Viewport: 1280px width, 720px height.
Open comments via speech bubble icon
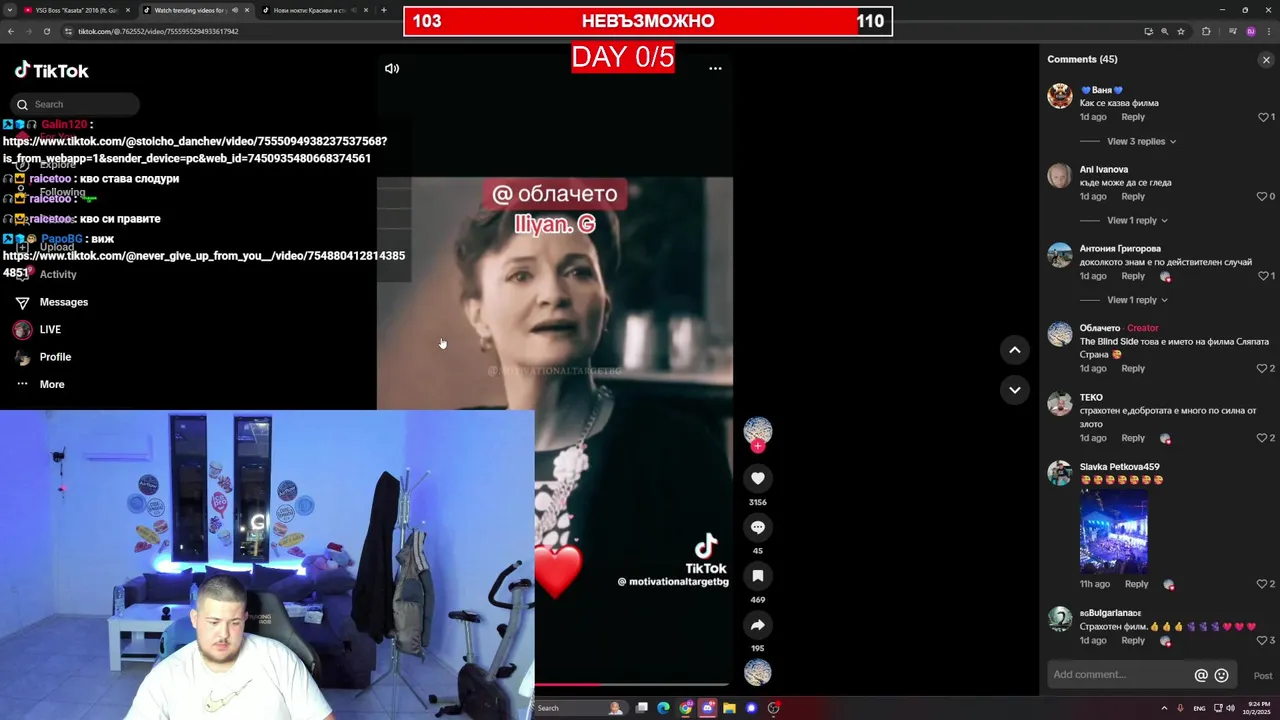click(758, 527)
